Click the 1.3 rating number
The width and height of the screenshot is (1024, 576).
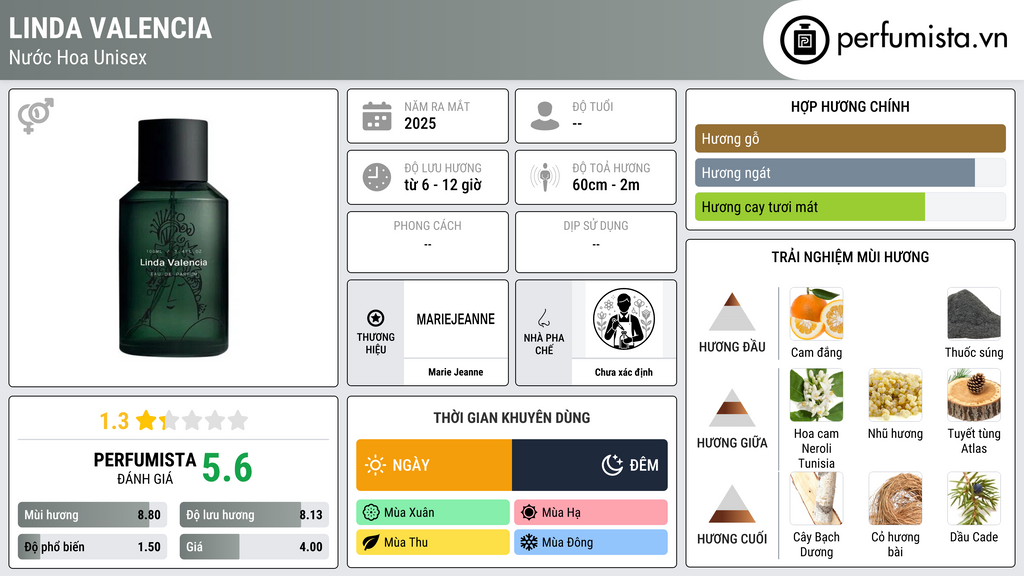(x=114, y=421)
